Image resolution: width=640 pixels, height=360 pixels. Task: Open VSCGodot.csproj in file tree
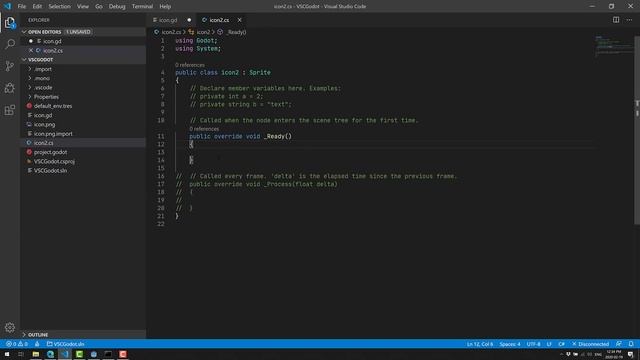[x=83, y=161]
